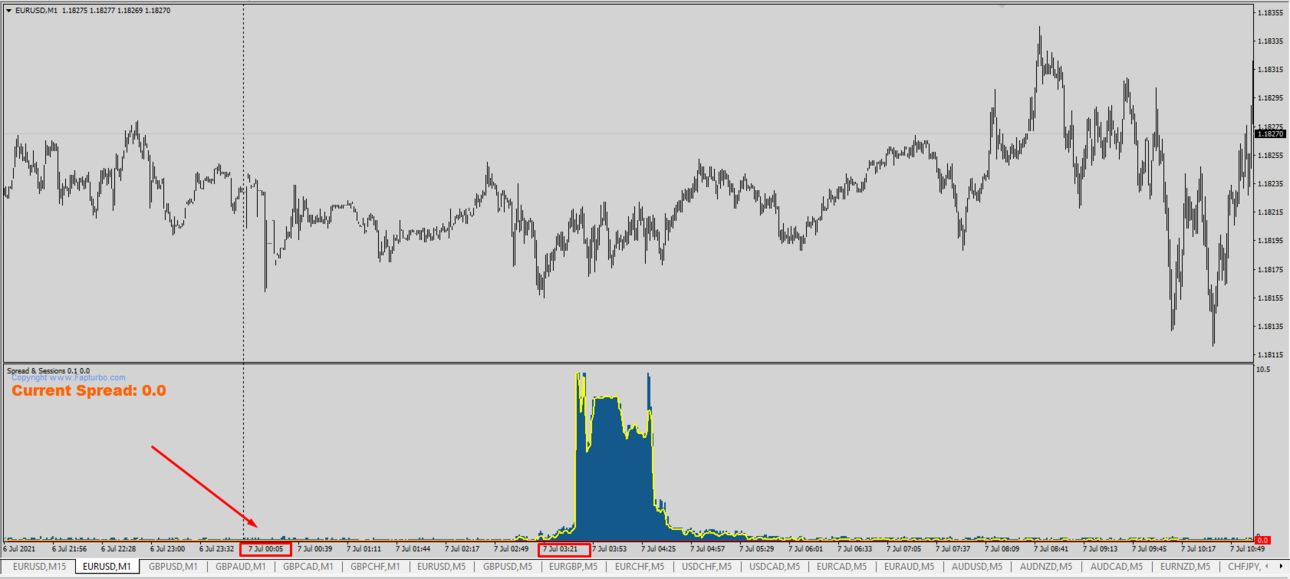
Task: Switch to the EURCHF,M5 tab
Action: pyautogui.click(x=640, y=567)
